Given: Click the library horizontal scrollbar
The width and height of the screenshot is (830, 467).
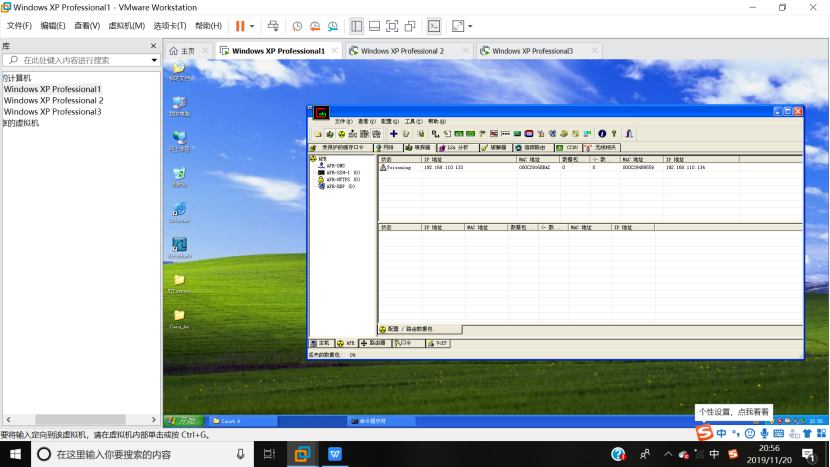Looking at the screenshot, I should point(80,419).
